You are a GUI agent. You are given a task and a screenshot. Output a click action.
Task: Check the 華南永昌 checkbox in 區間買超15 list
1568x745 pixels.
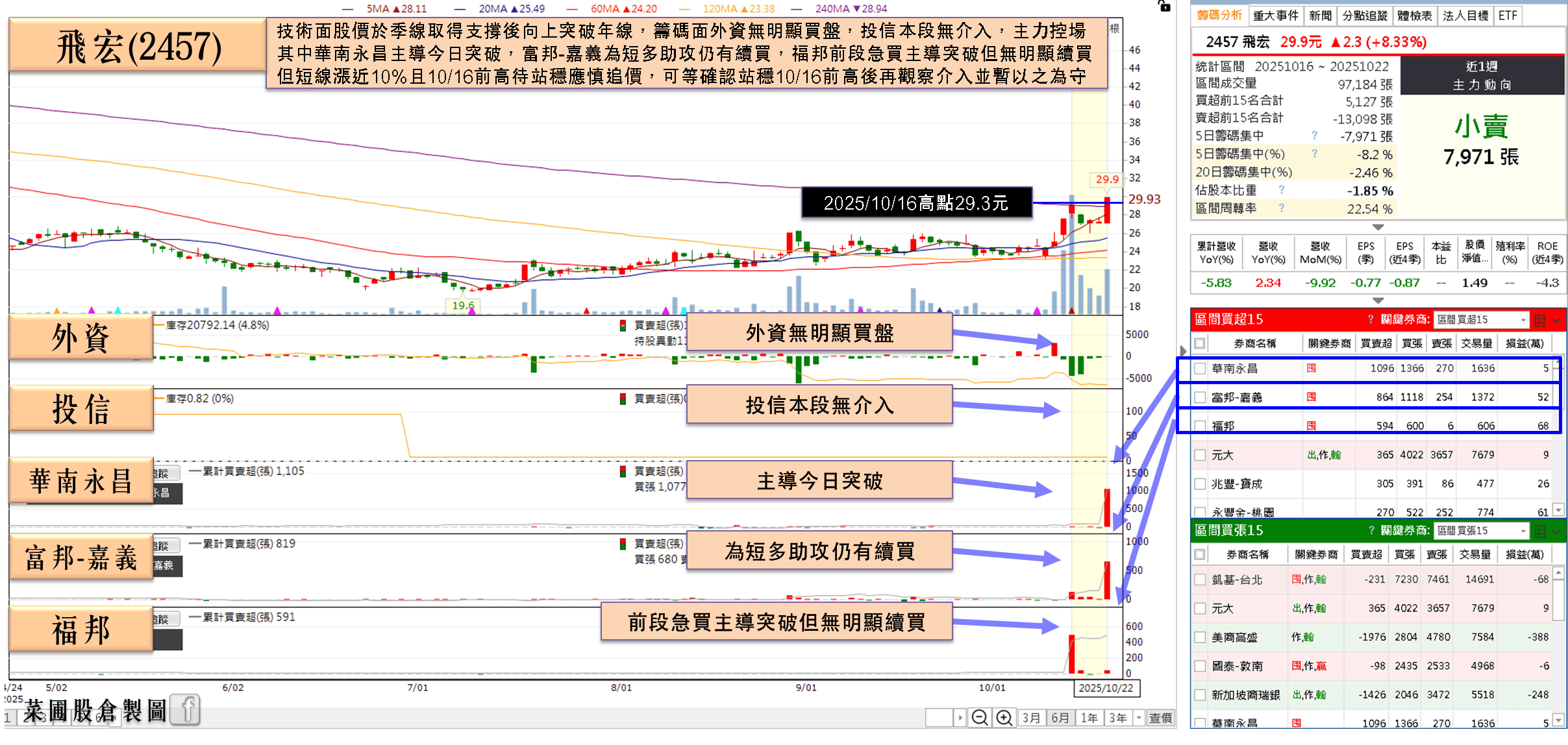click(x=1200, y=369)
